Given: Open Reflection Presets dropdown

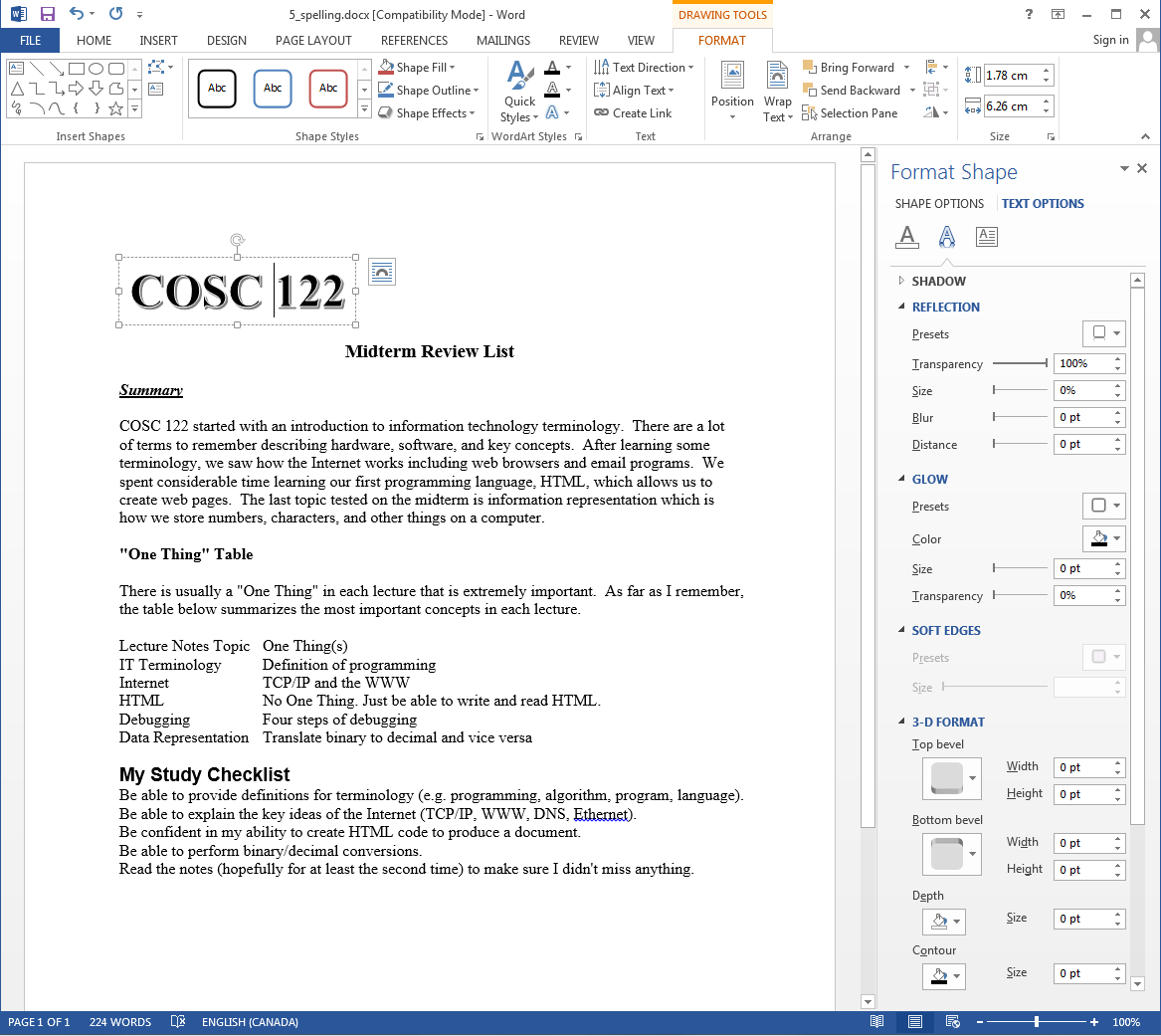Looking at the screenshot, I should point(1104,333).
